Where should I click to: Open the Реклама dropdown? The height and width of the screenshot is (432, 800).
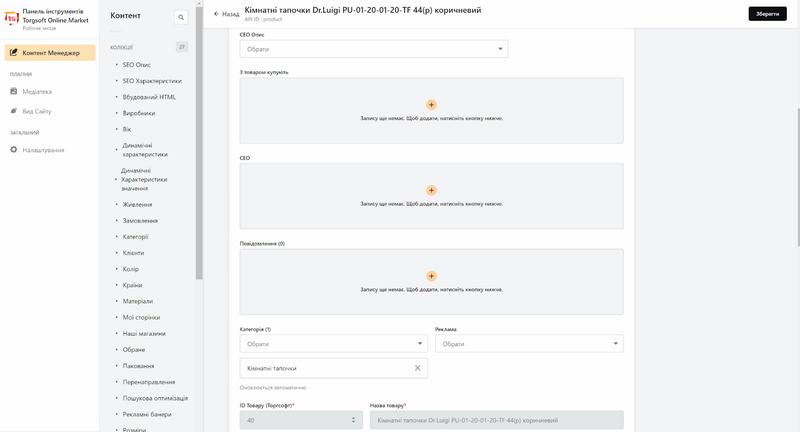coord(529,343)
